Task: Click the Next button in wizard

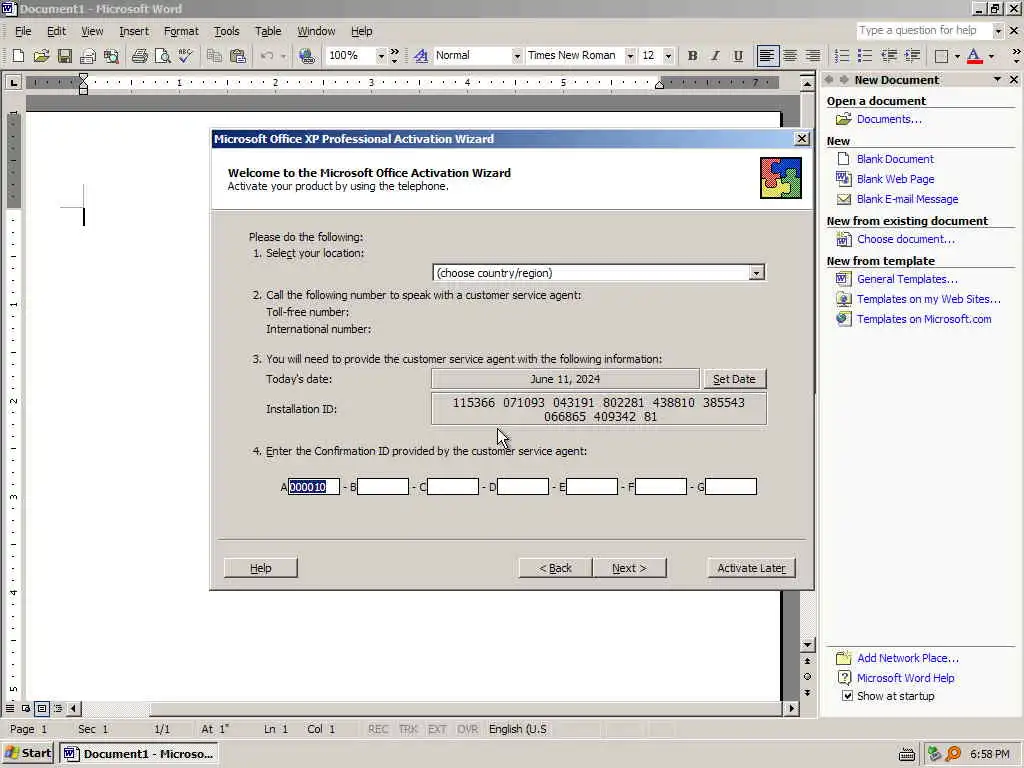Action: point(630,568)
